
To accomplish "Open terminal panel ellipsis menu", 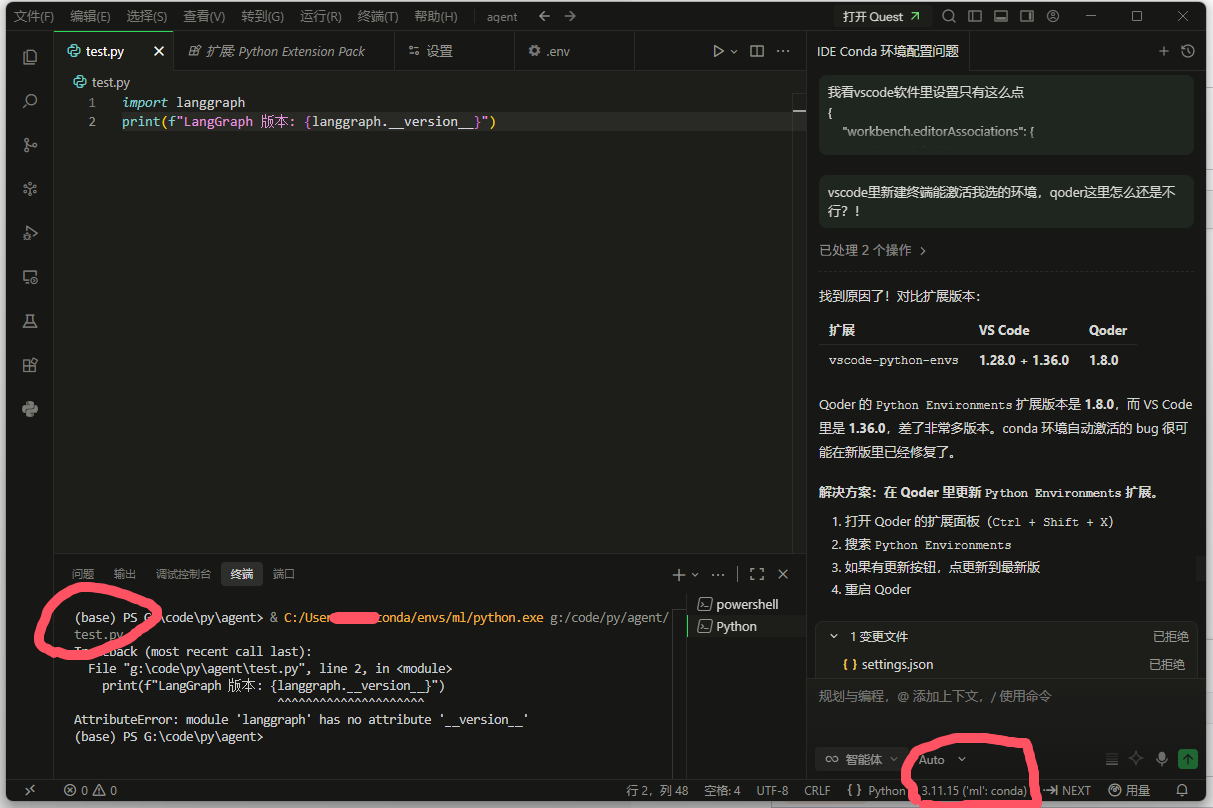I will point(718,574).
